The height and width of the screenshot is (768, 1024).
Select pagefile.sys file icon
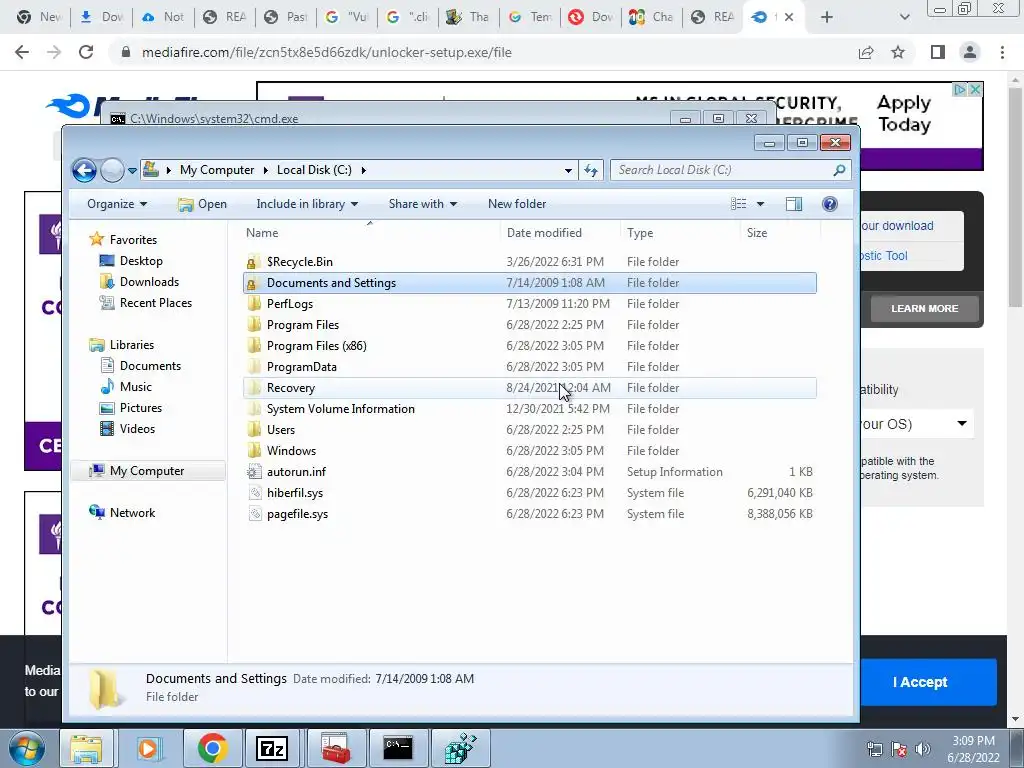254,514
